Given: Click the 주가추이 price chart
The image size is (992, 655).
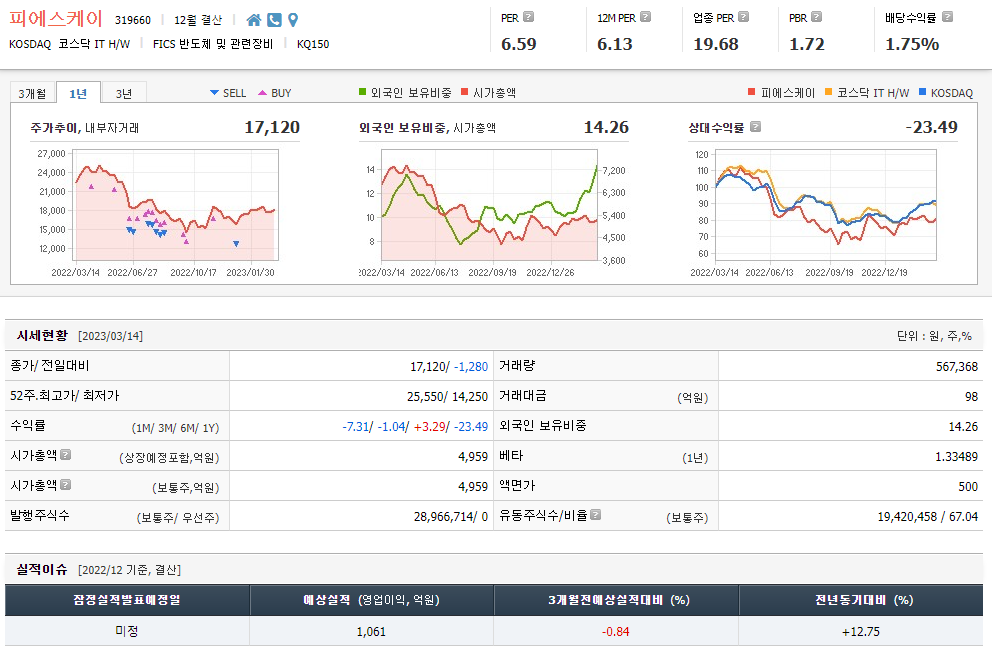Looking at the screenshot, I should 176,204.
